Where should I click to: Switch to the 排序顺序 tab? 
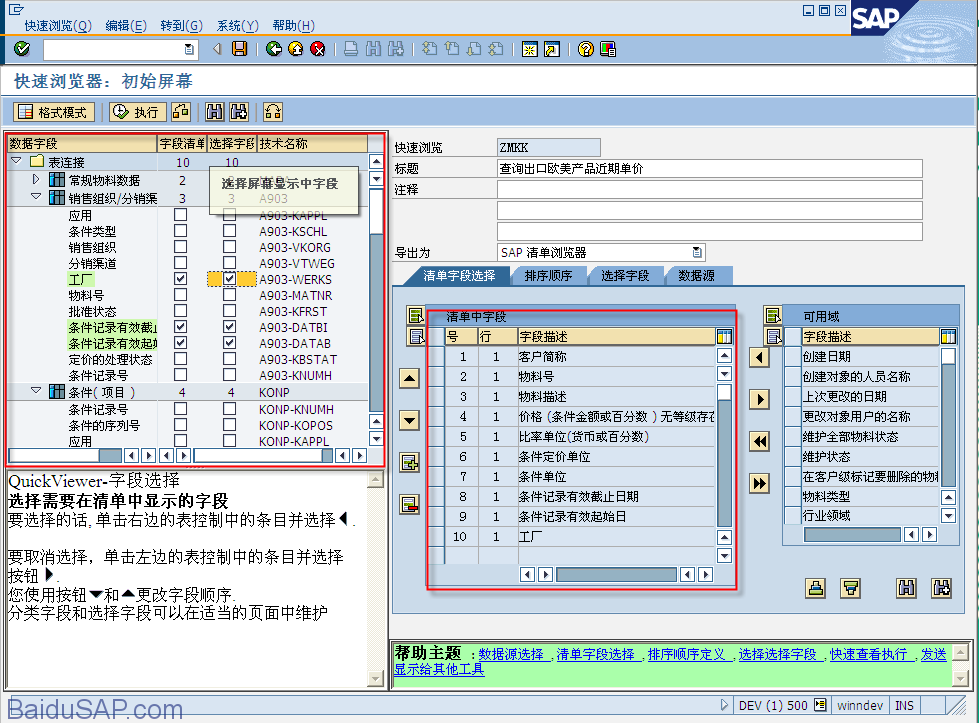tap(548, 275)
